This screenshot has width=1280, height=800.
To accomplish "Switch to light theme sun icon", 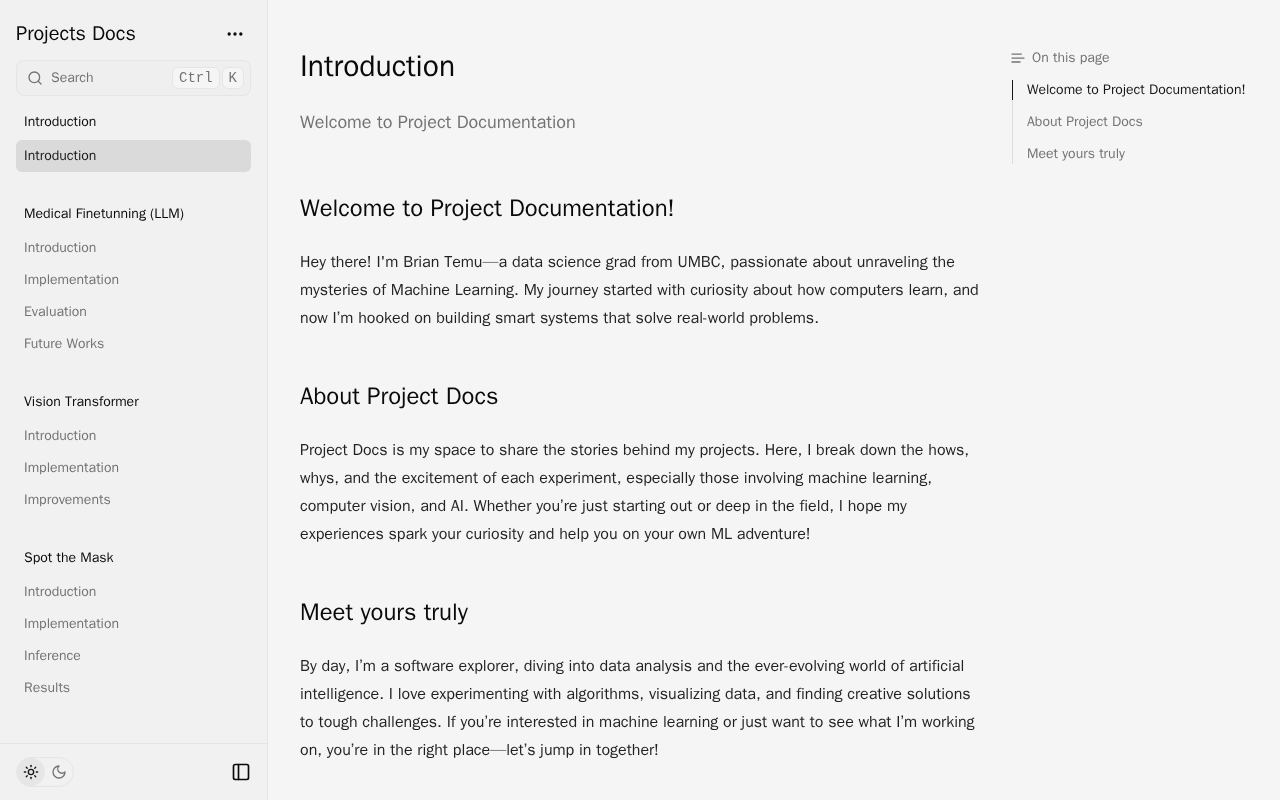I will pyautogui.click(x=31, y=772).
